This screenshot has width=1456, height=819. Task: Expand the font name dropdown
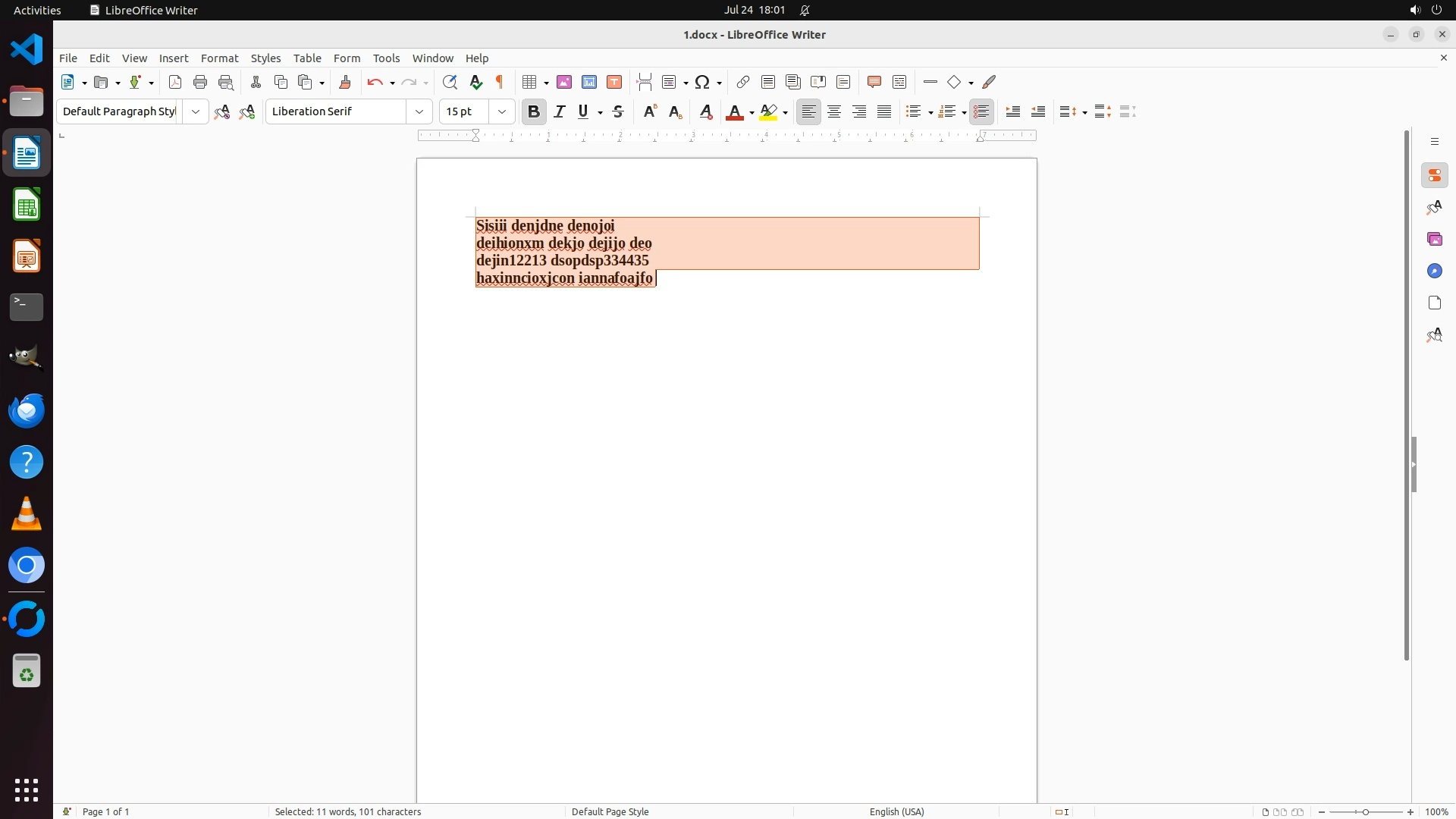[419, 112]
